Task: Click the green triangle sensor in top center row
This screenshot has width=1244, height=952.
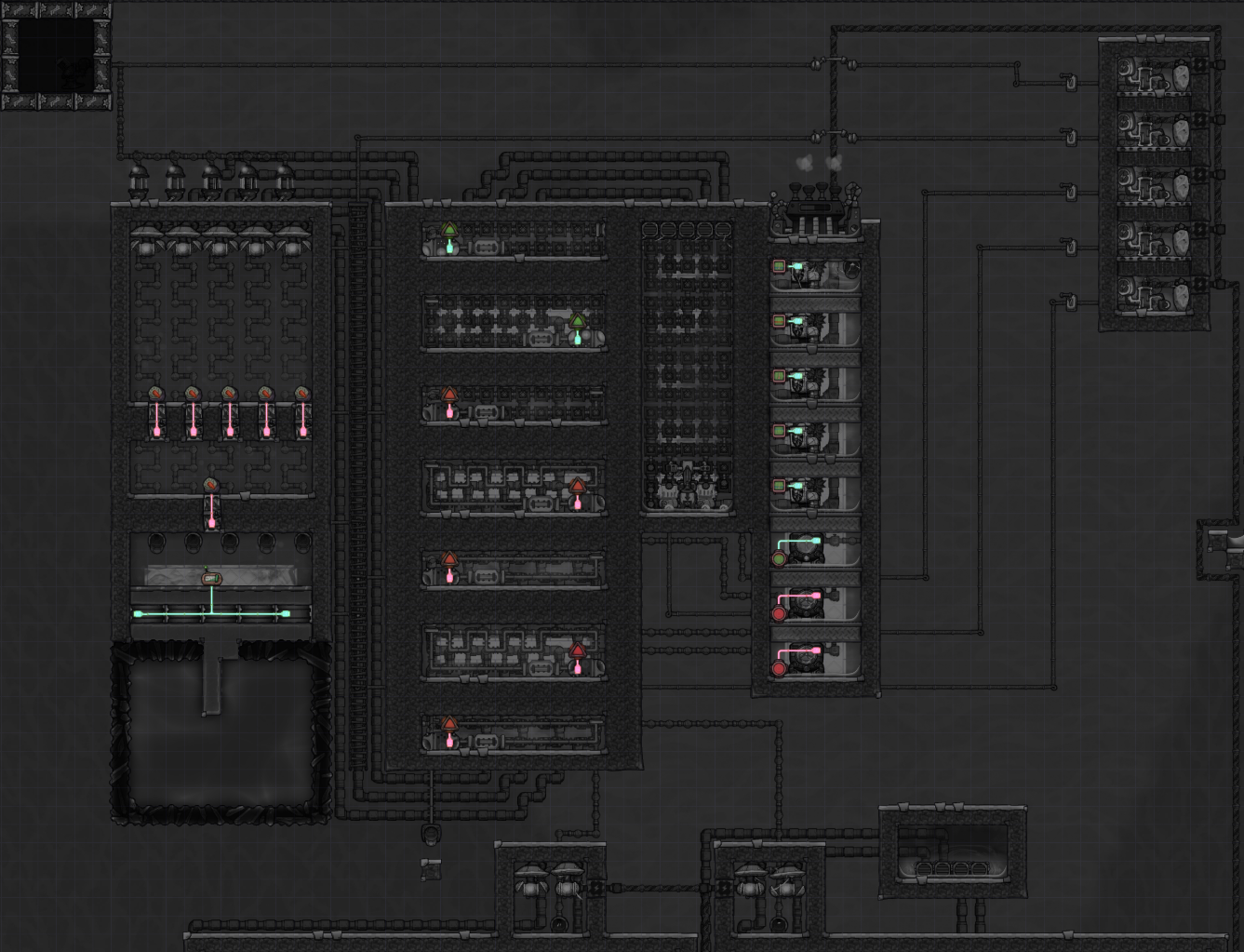Action: point(449,229)
